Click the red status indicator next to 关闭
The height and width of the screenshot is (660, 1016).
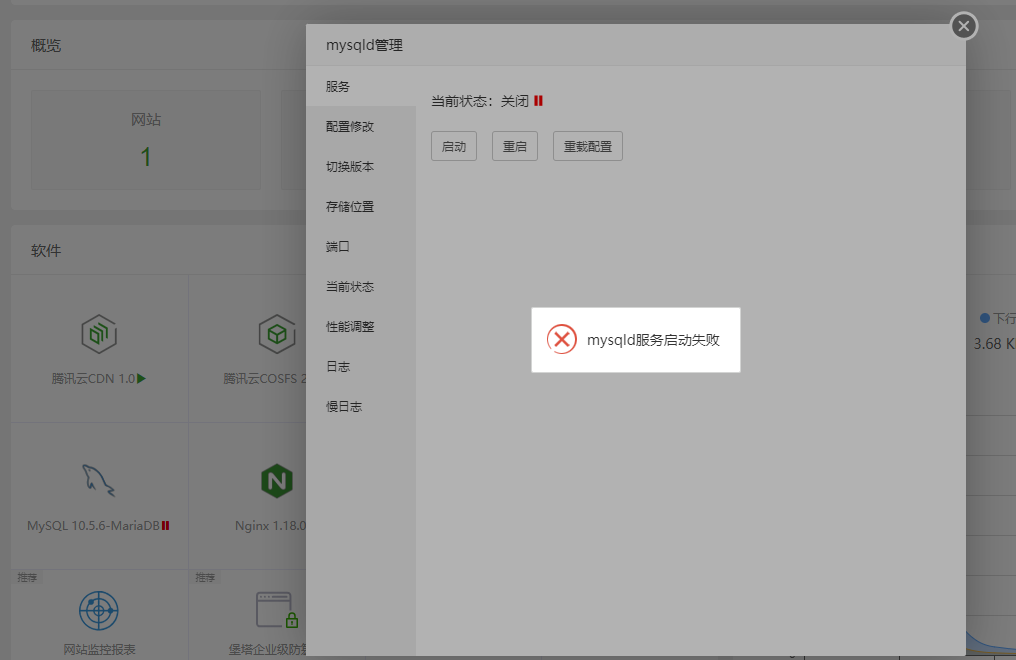(540, 100)
